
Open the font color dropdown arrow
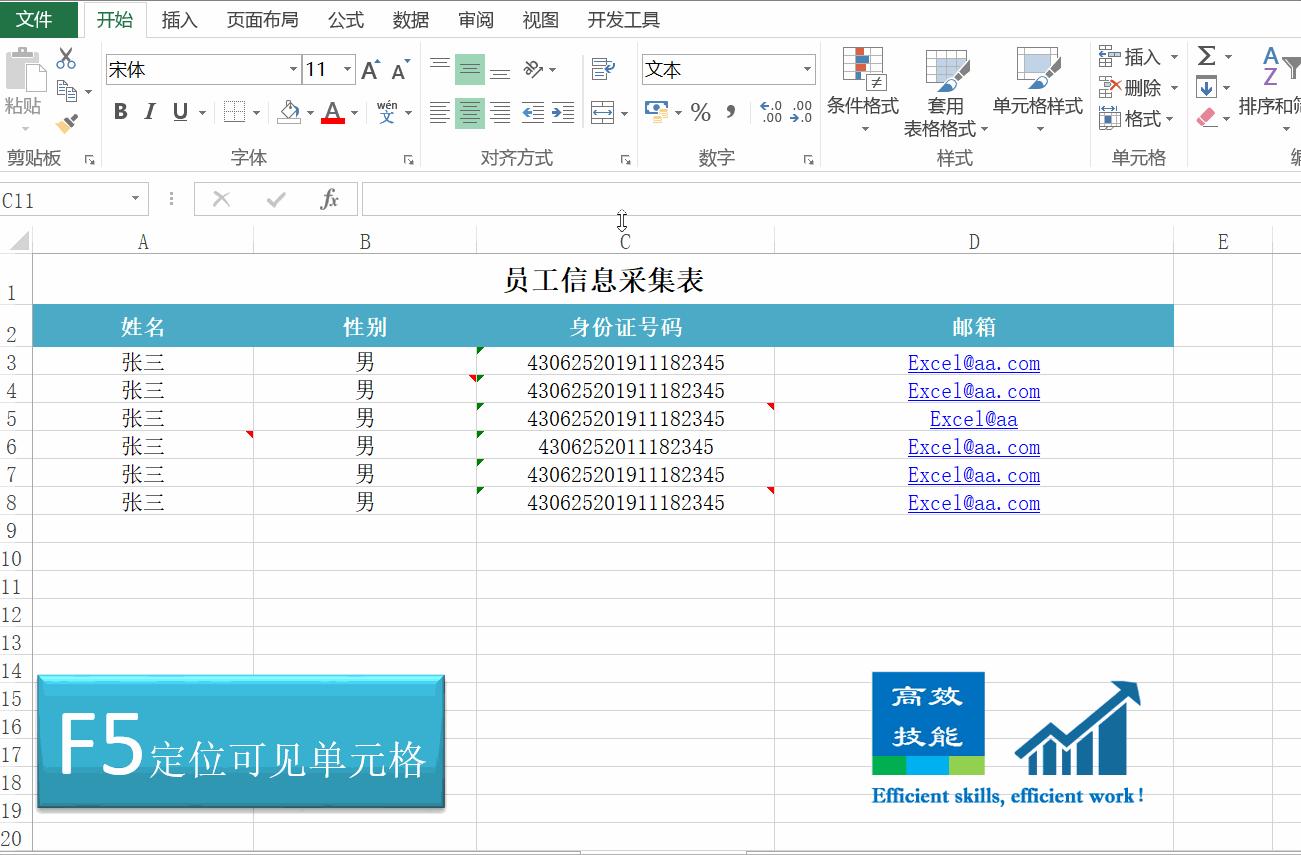[x=354, y=112]
